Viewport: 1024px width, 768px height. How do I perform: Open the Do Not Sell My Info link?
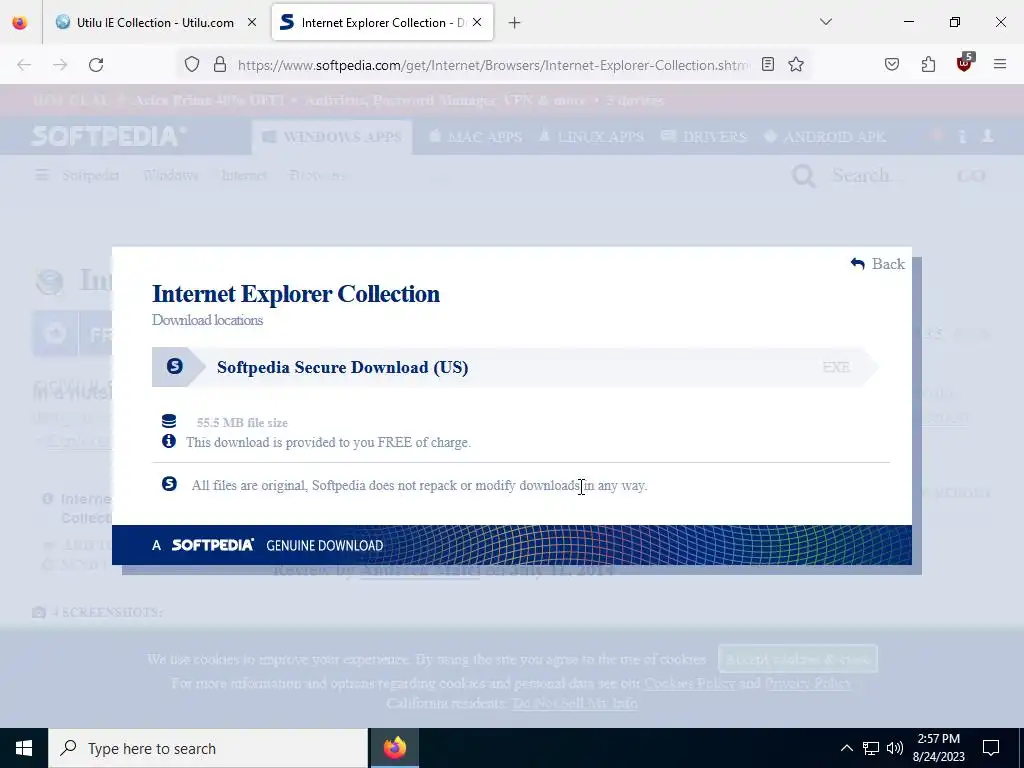tap(575, 703)
